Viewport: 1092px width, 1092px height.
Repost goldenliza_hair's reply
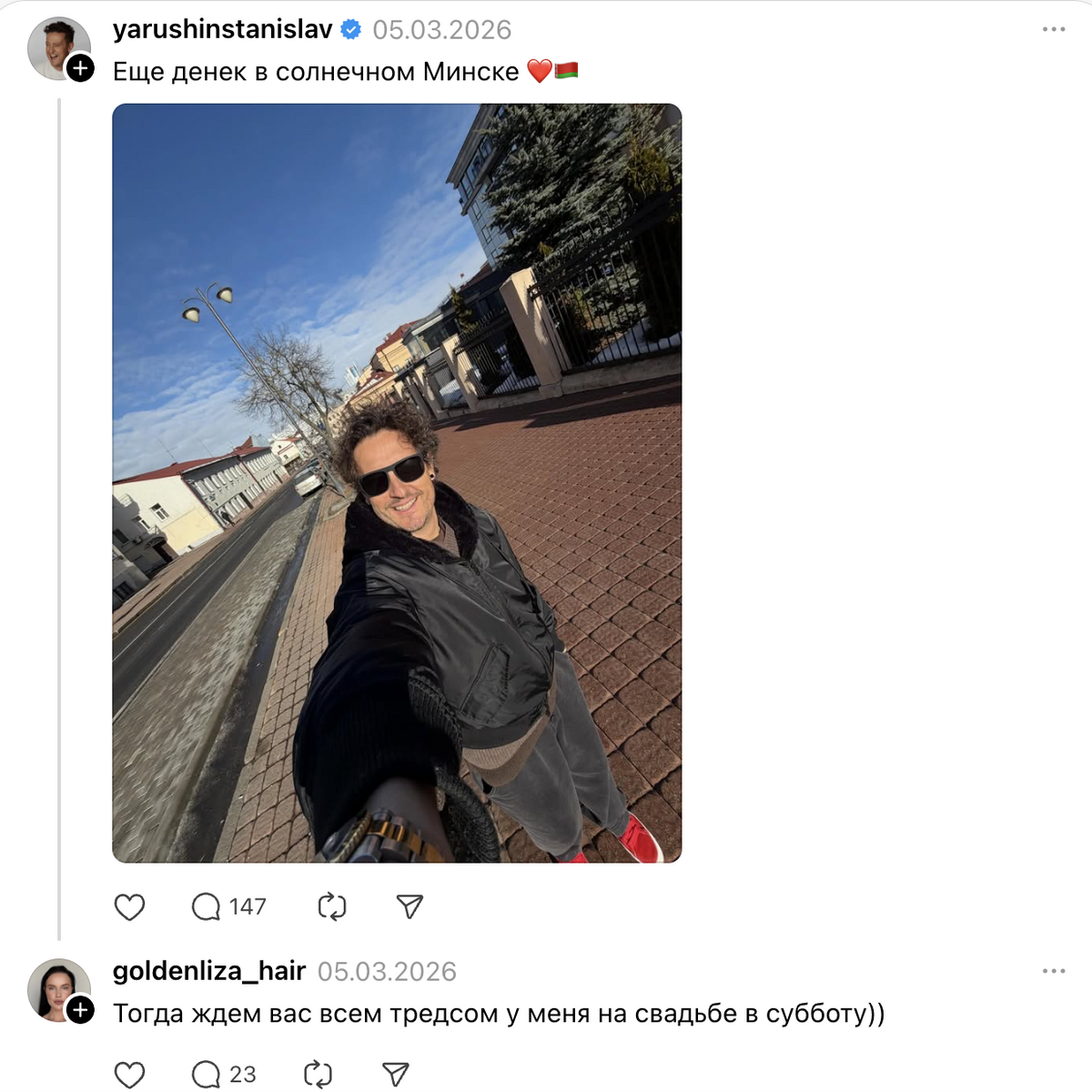(318, 1075)
